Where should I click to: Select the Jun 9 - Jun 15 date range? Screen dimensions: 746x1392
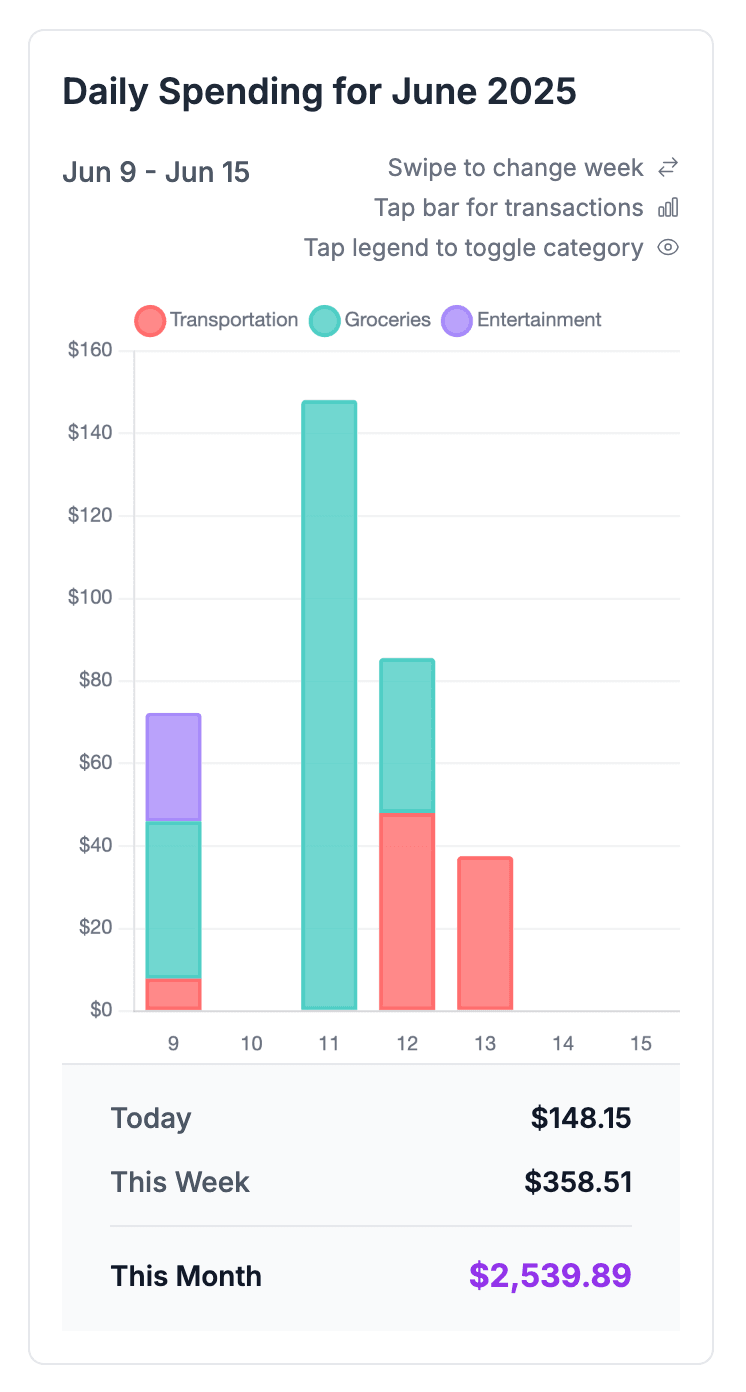point(155,172)
